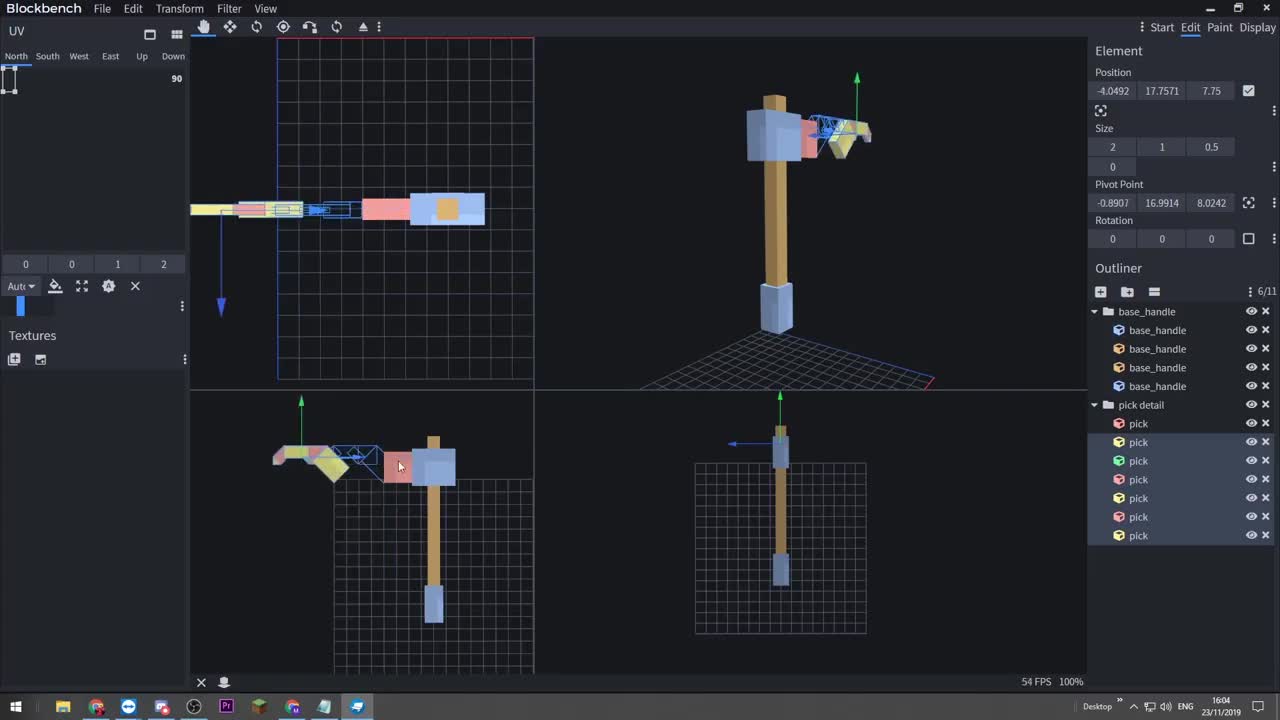Open the three-dot menu on Rotation row

click(x=1274, y=239)
